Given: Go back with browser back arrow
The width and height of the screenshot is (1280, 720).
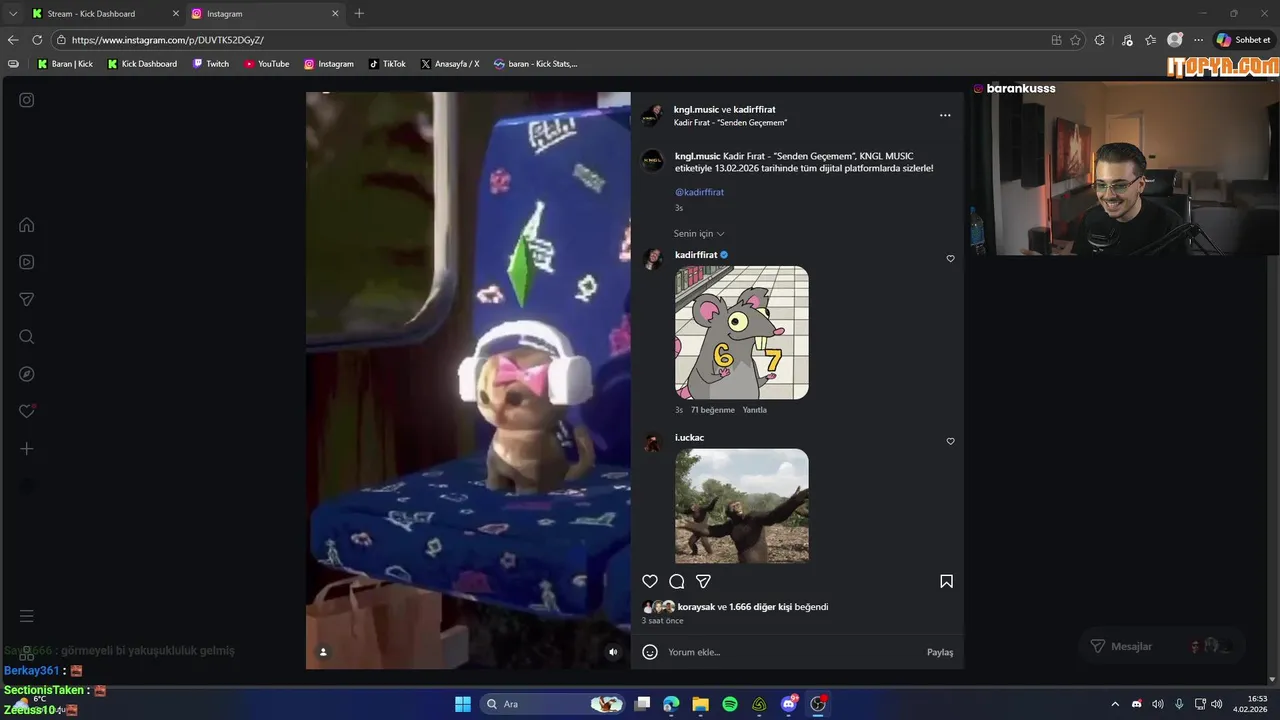Looking at the screenshot, I should (x=13, y=40).
